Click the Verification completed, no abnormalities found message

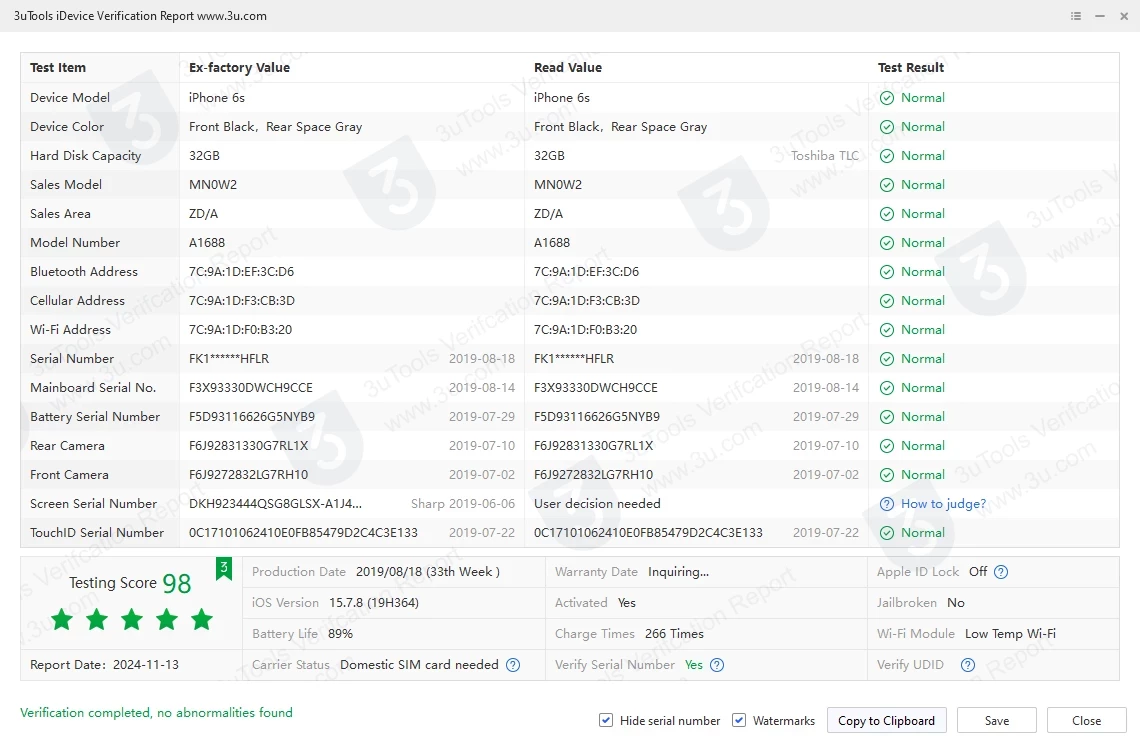click(156, 713)
